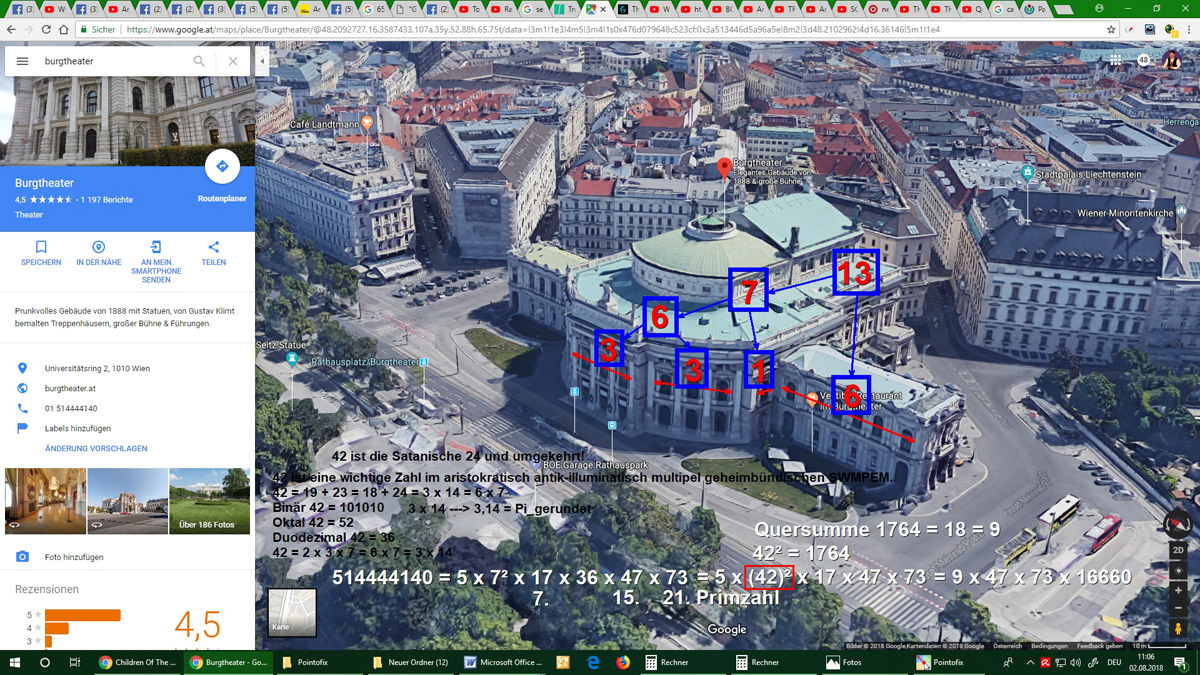Open Cortana search circle in taskbar

(45, 663)
